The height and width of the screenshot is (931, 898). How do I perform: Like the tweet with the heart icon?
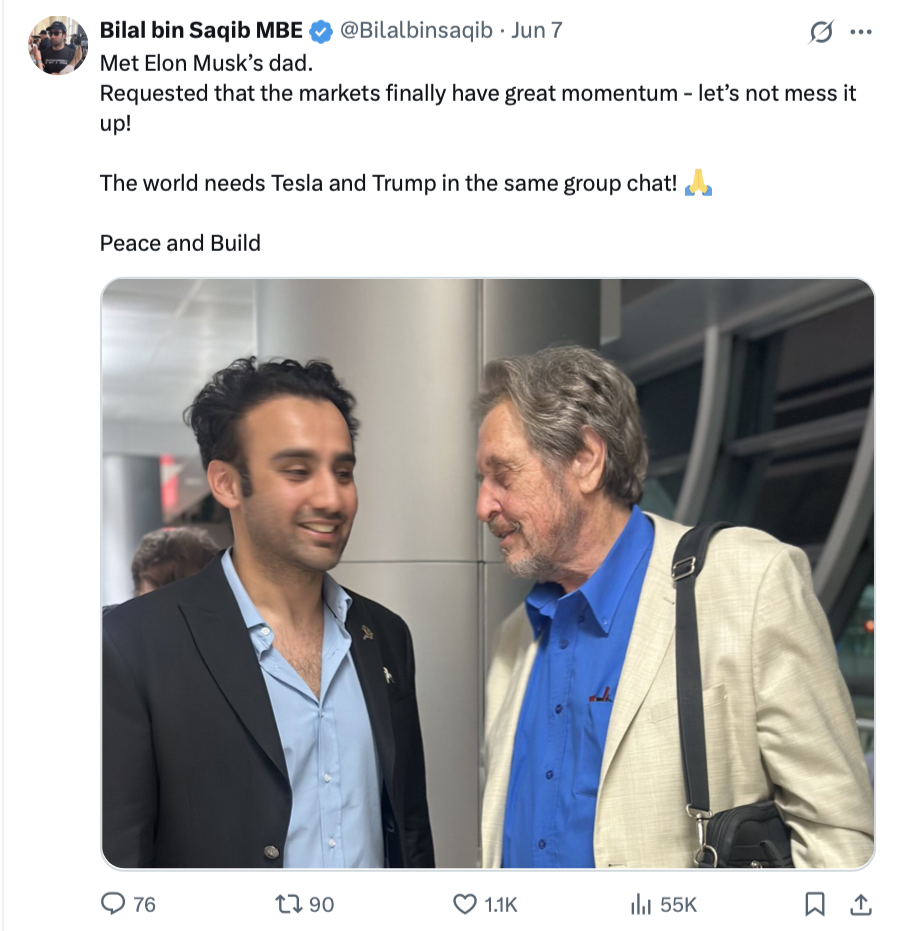[x=465, y=904]
